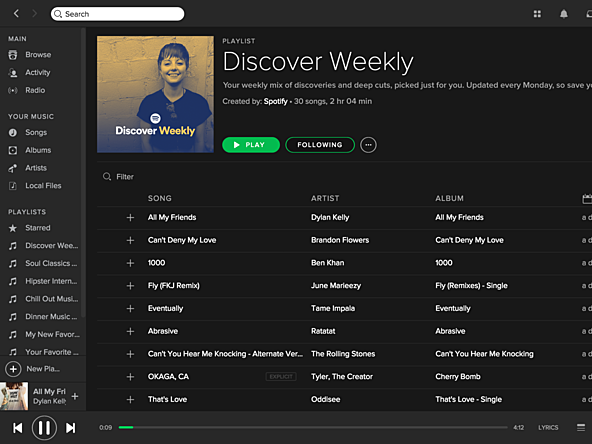Add Abrasive with its plus icon

[x=130, y=331]
